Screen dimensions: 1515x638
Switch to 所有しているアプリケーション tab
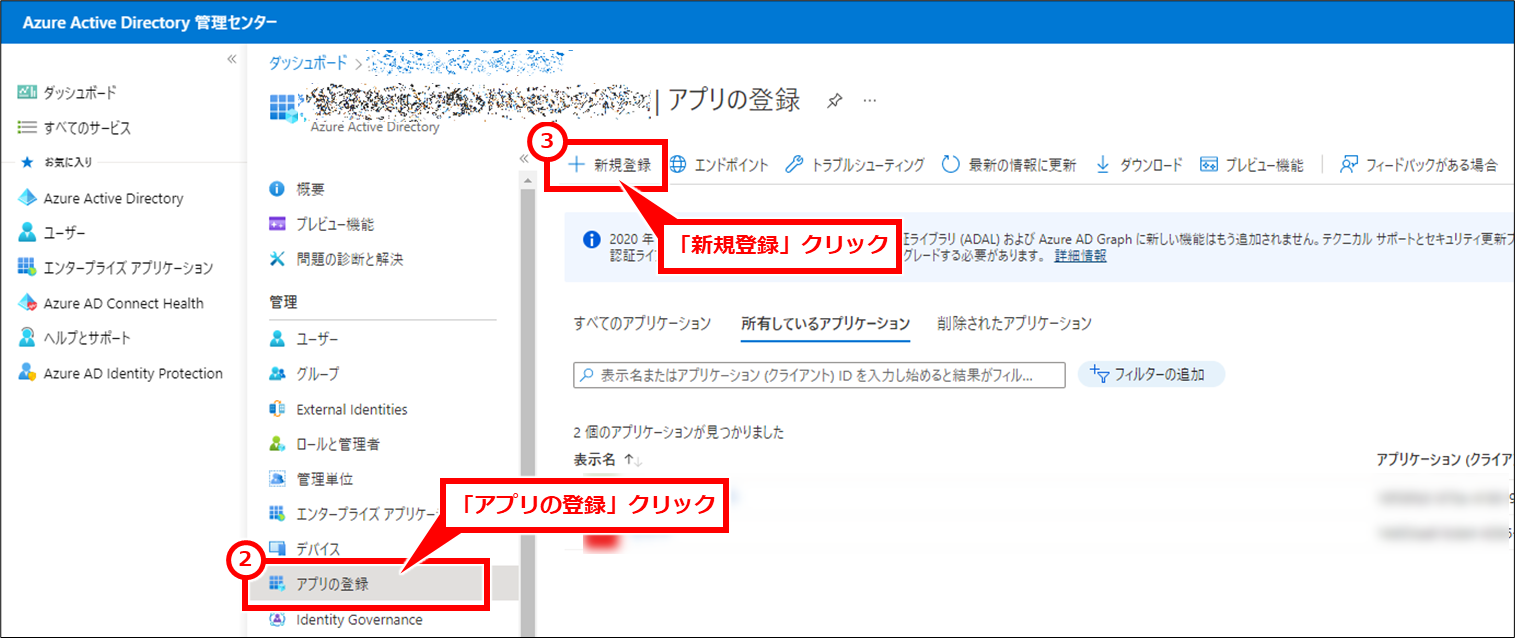[826, 323]
